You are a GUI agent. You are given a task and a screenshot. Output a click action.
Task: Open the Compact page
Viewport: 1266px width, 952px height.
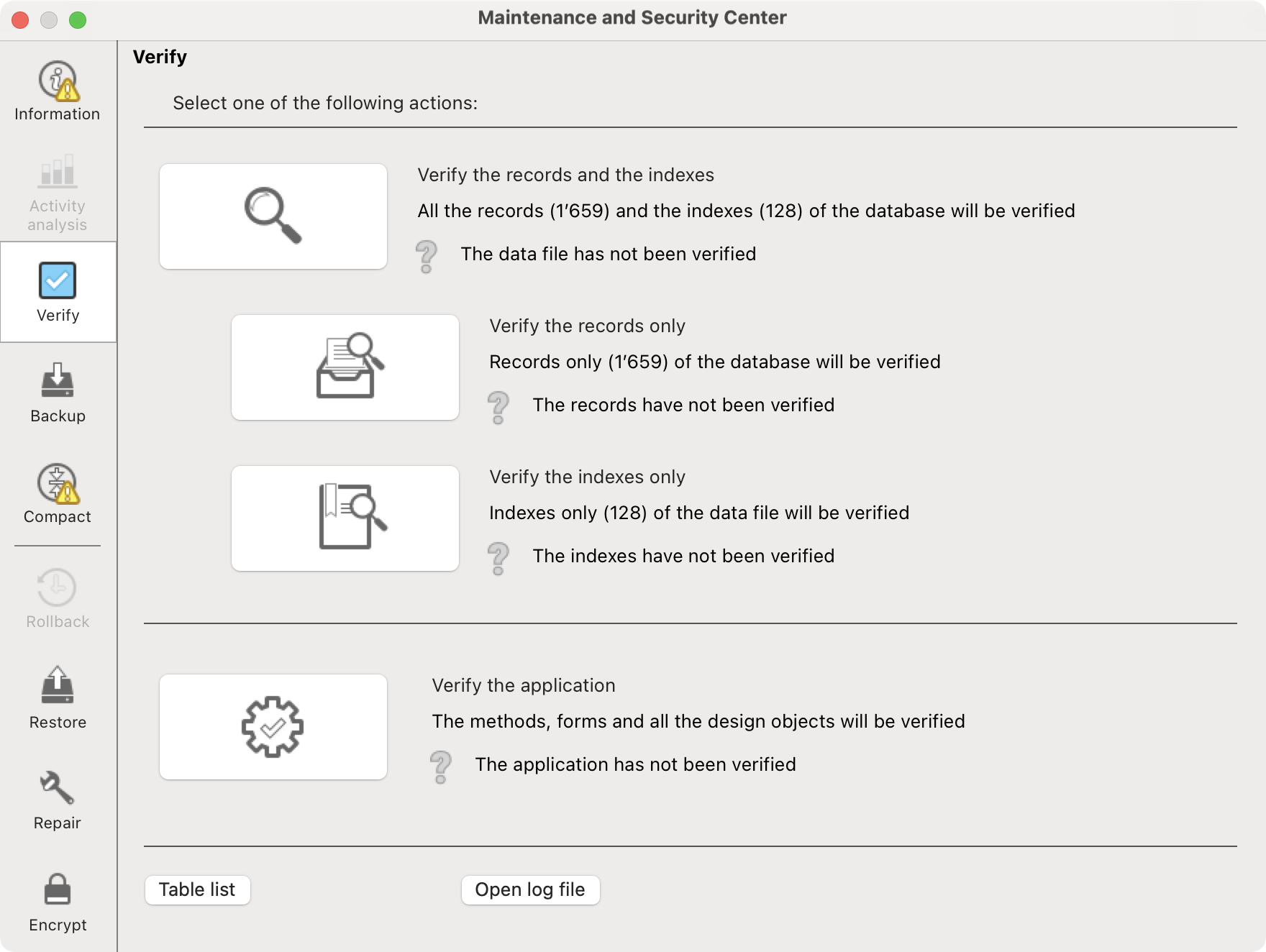pyautogui.click(x=58, y=494)
